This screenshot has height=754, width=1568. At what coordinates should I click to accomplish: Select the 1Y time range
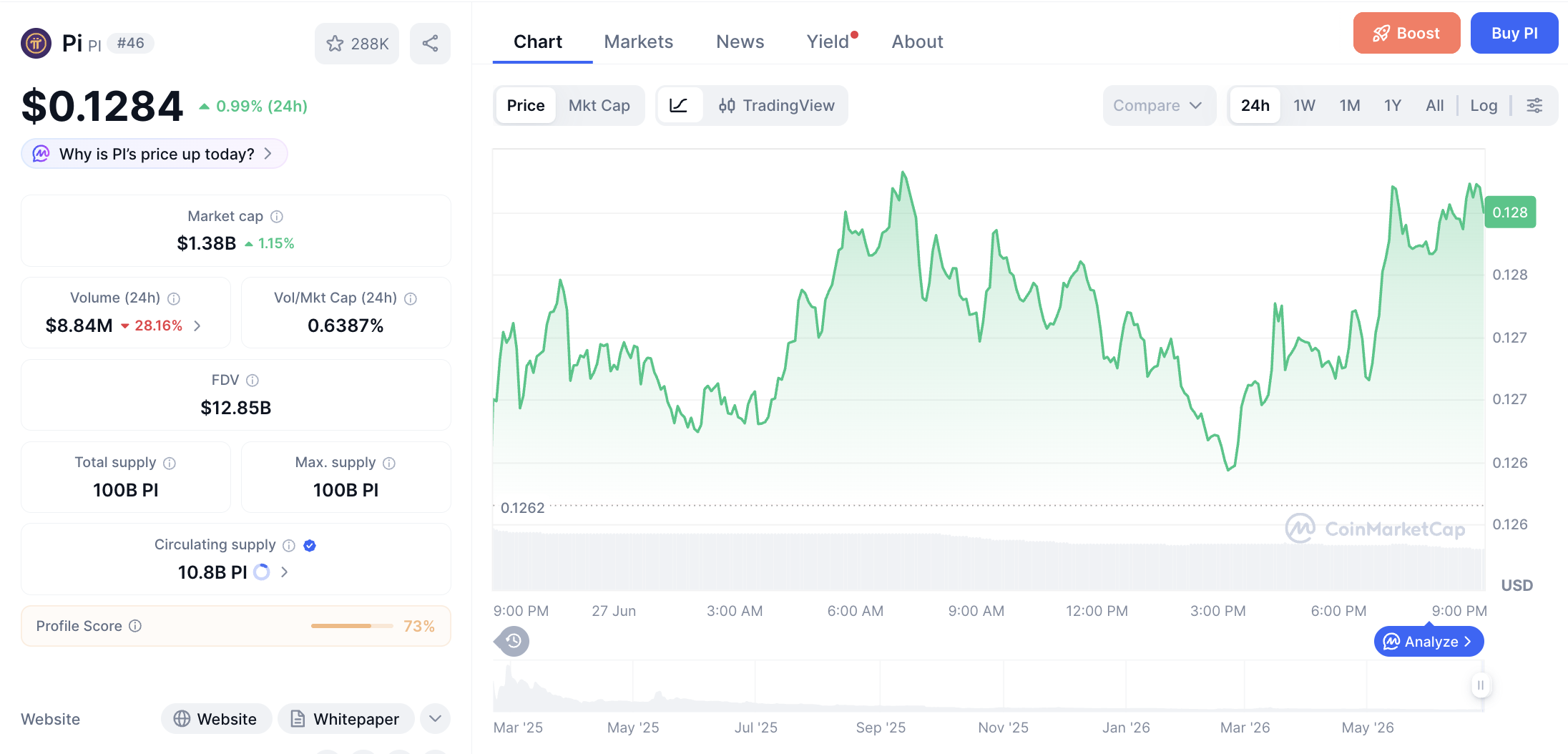tap(1393, 105)
